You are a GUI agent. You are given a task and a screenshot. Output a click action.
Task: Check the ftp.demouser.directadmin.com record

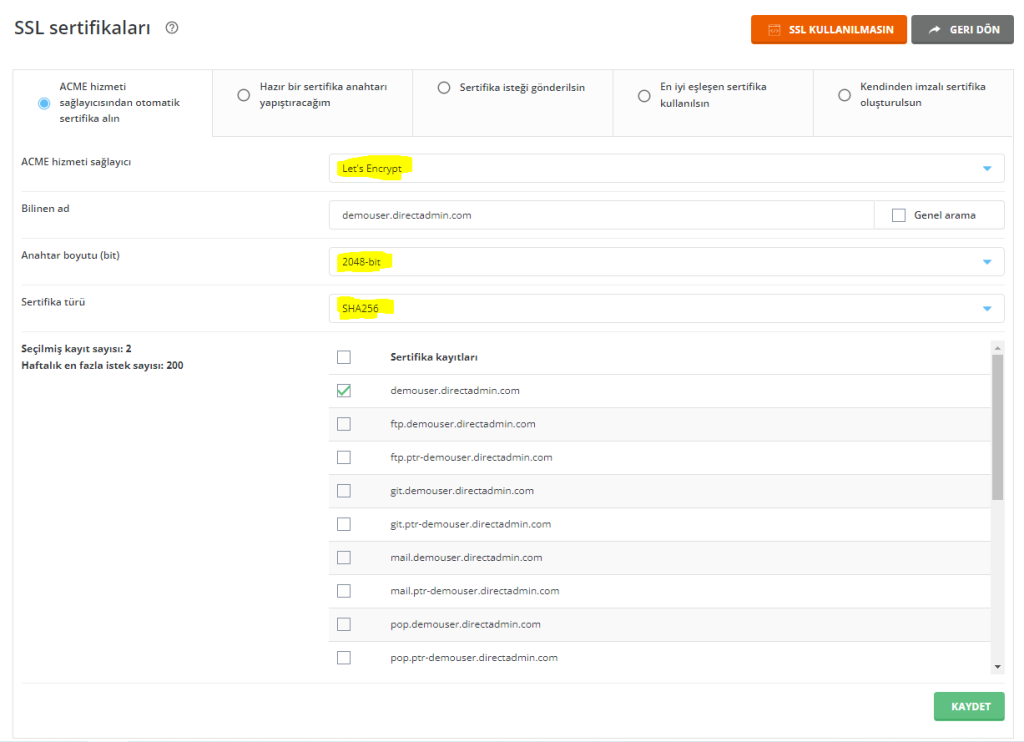(344, 423)
